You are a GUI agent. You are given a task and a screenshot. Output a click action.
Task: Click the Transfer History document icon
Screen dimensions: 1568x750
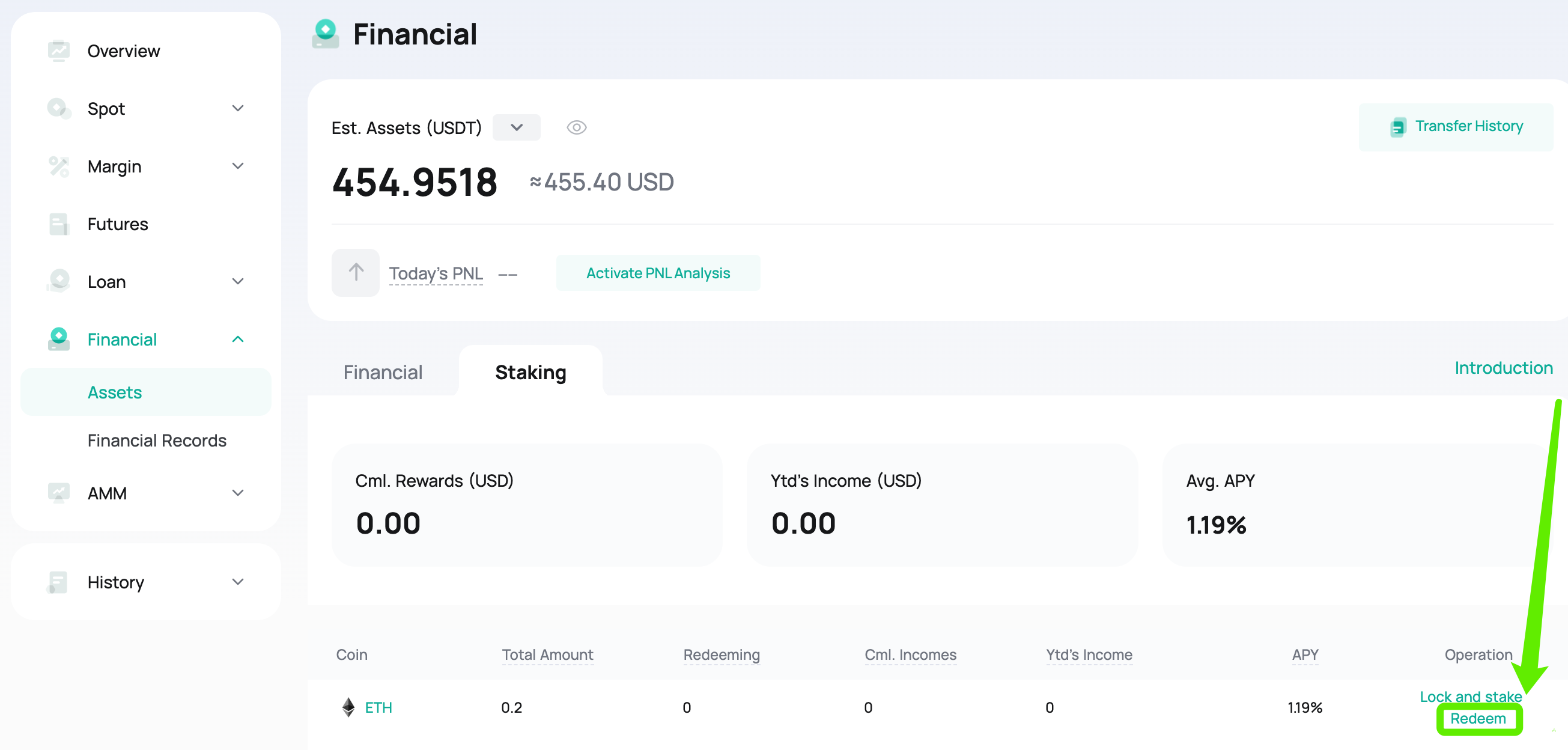pos(1398,127)
